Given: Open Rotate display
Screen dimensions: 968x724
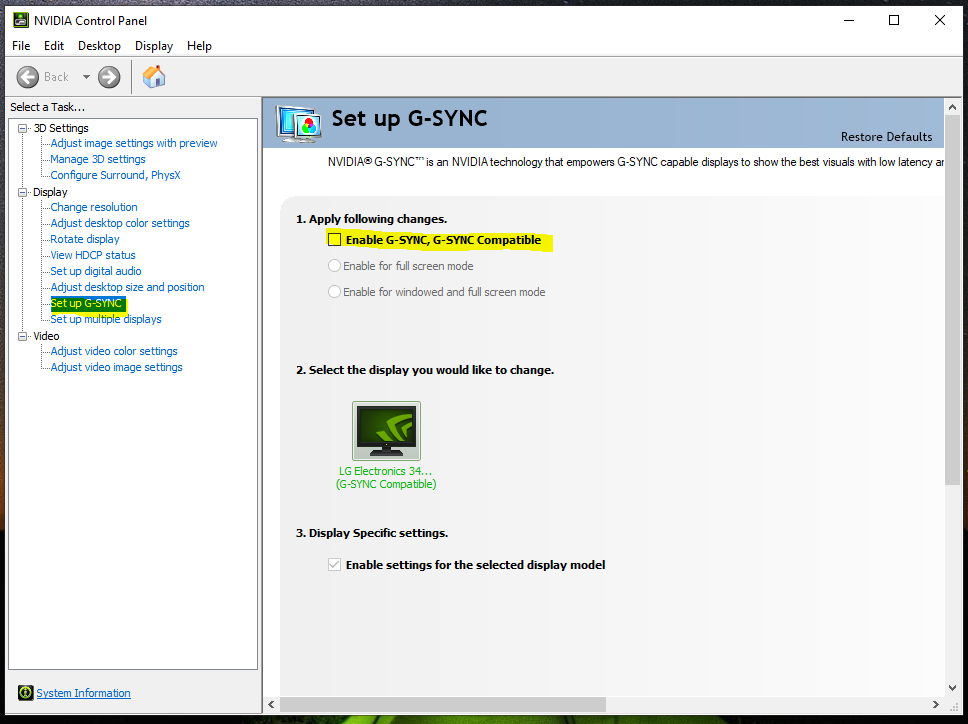Looking at the screenshot, I should (85, 239).
